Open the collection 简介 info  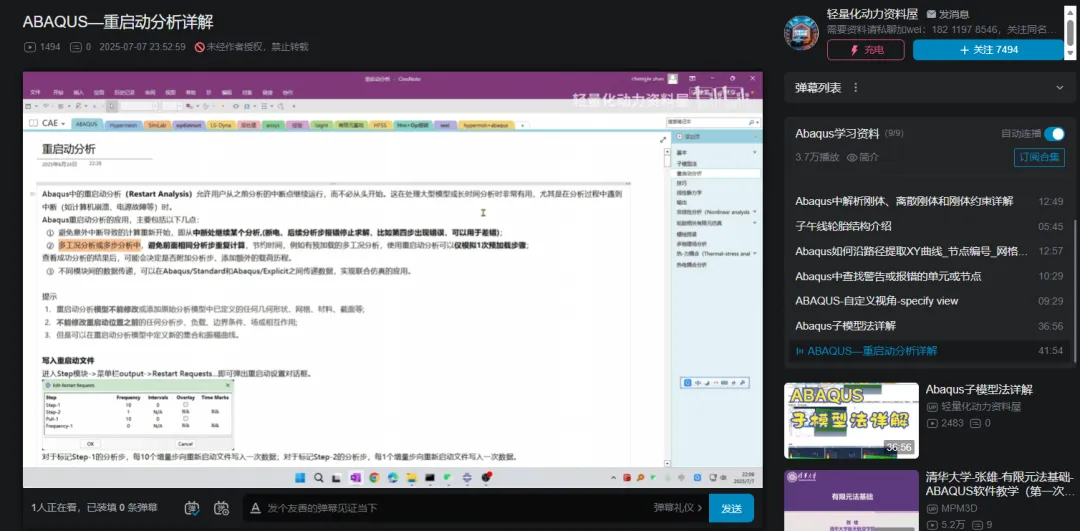[x=864, y=157]
